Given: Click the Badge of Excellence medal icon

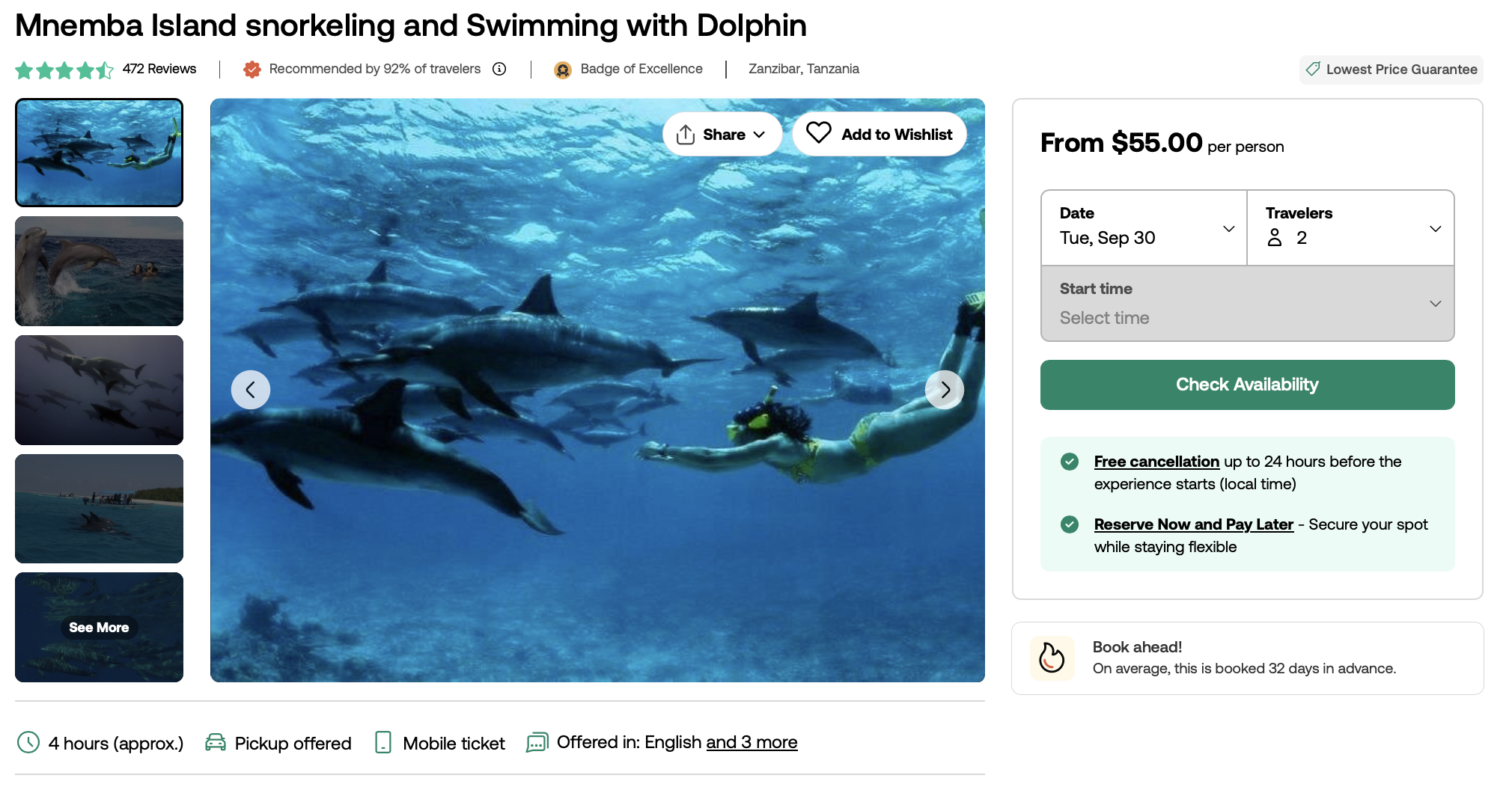Looking at the screenshot, I should tap(563, 70).
